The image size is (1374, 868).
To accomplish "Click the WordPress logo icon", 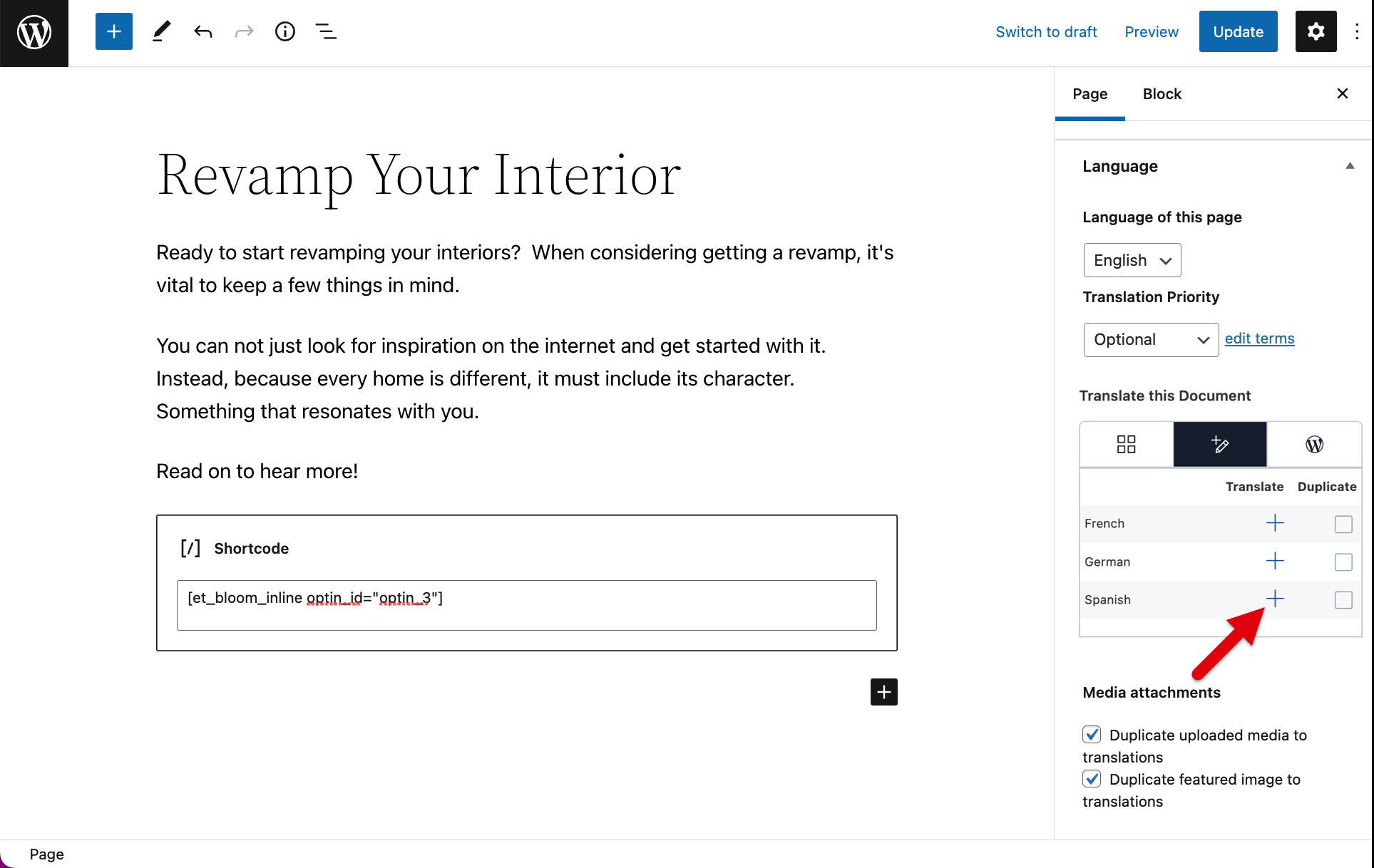I will click(34, 33).
